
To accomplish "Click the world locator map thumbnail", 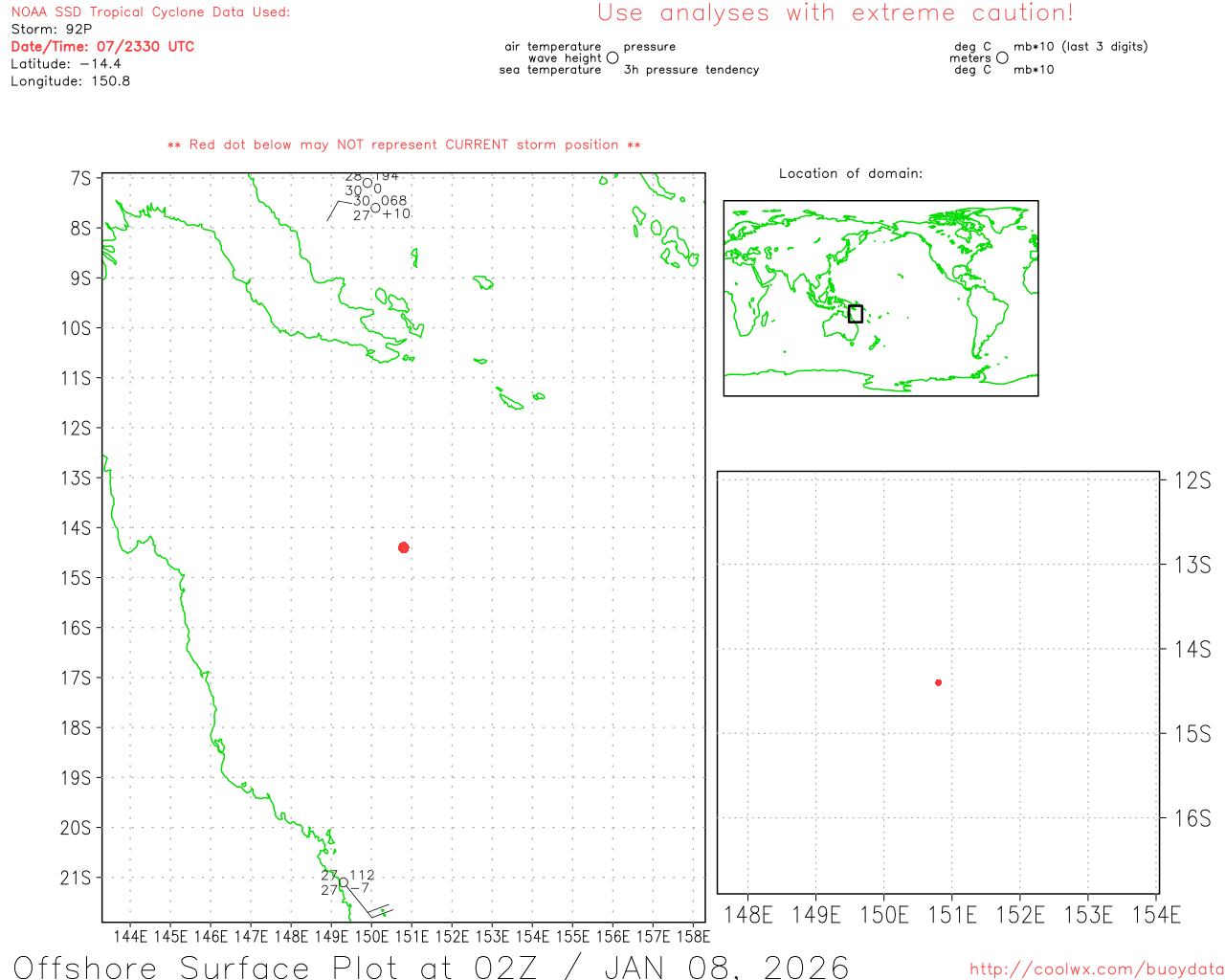I will click(880, 298).
